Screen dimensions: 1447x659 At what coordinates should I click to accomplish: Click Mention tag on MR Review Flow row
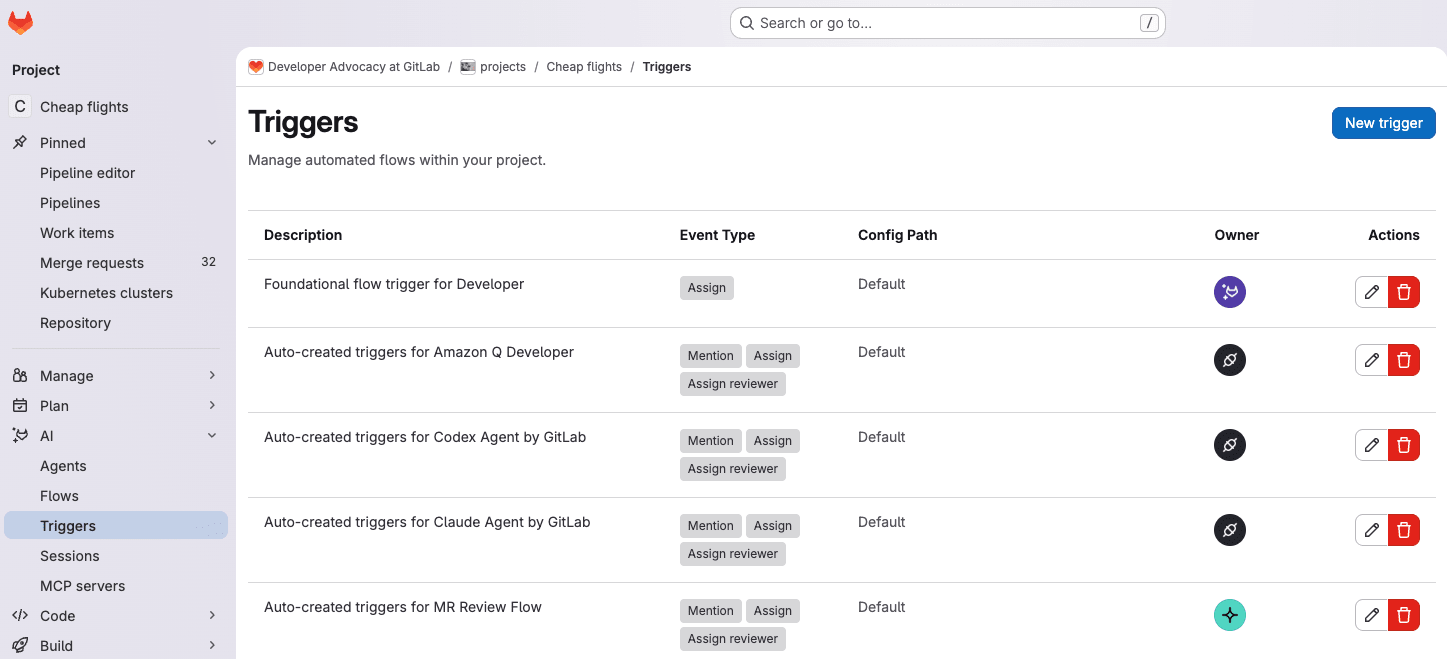pyautogui.click(x=711, y=611)
